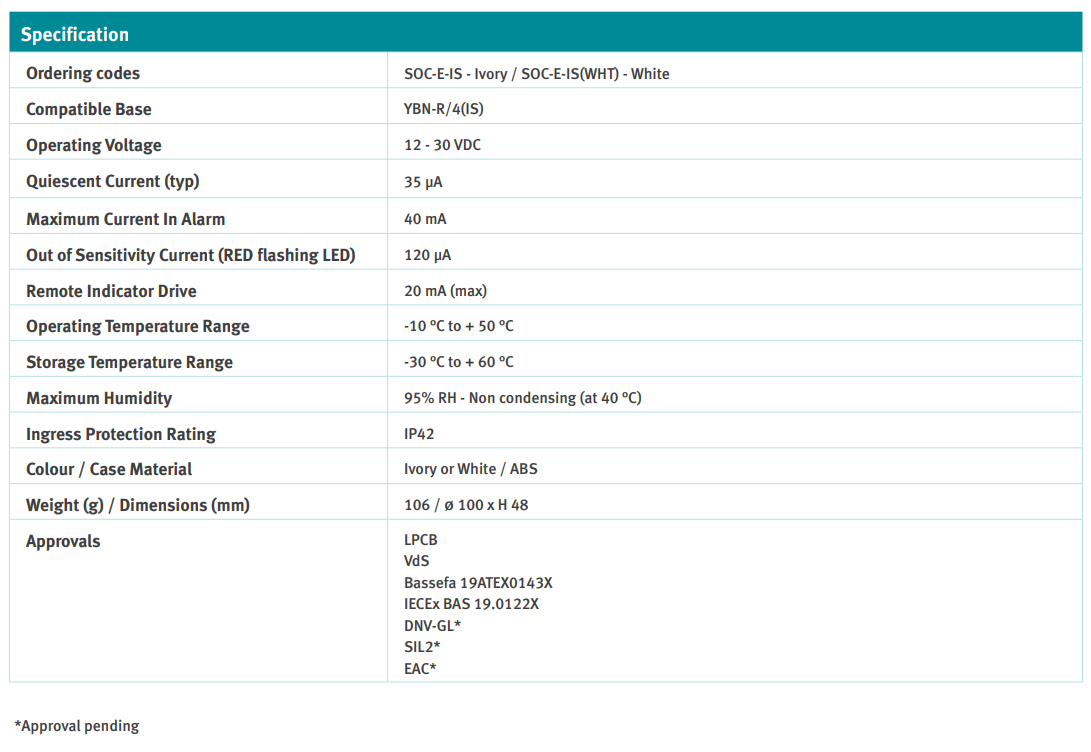Select the -10 °C to + 50 °C value

[458, 326]
